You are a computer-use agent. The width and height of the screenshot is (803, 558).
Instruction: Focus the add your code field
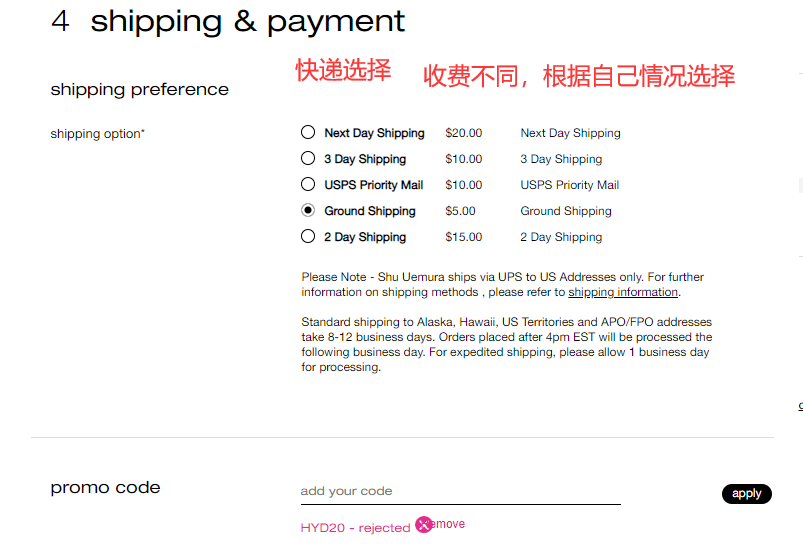pos(460,491)
